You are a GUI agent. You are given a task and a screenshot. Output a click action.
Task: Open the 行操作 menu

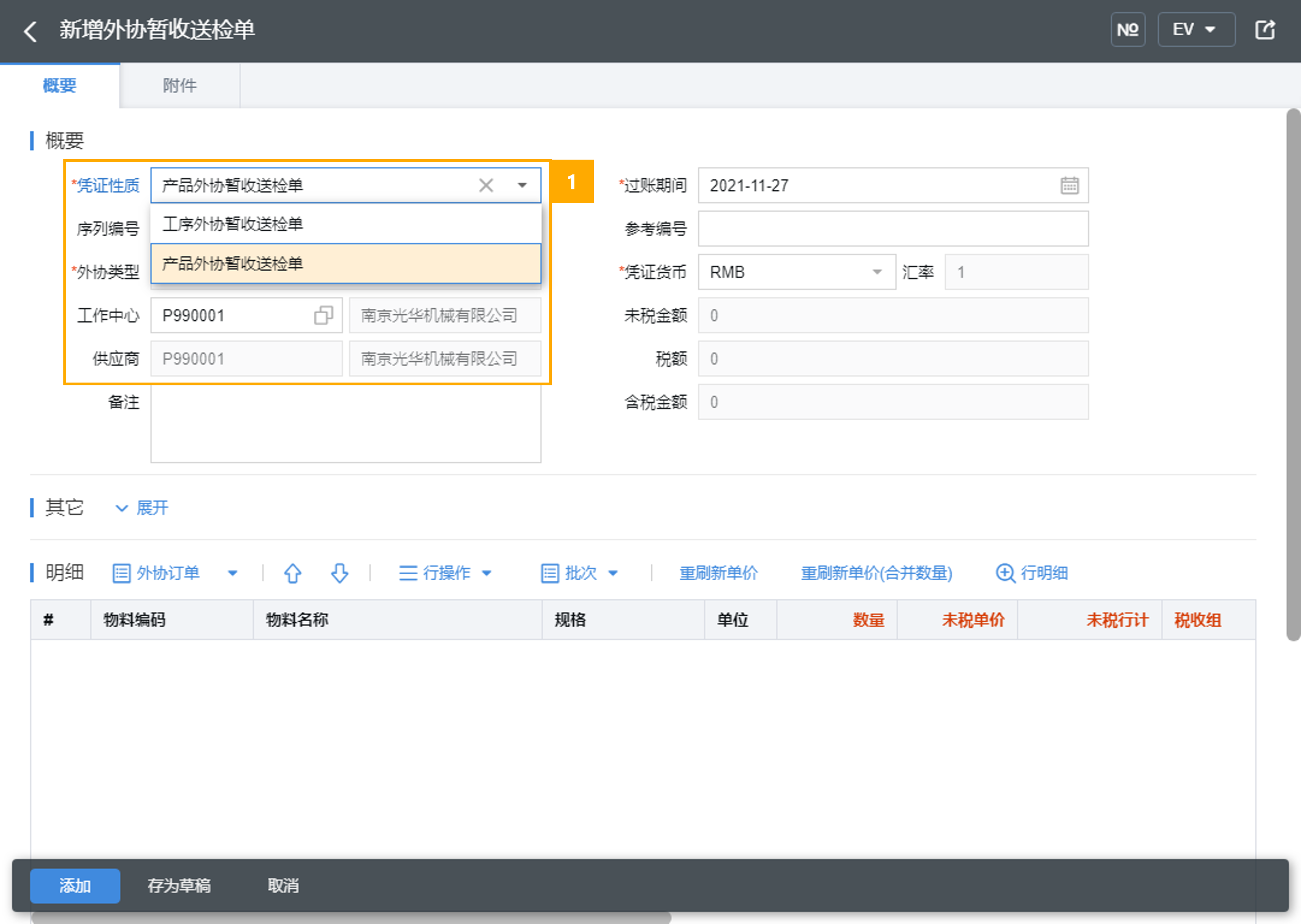pos(445,573)
